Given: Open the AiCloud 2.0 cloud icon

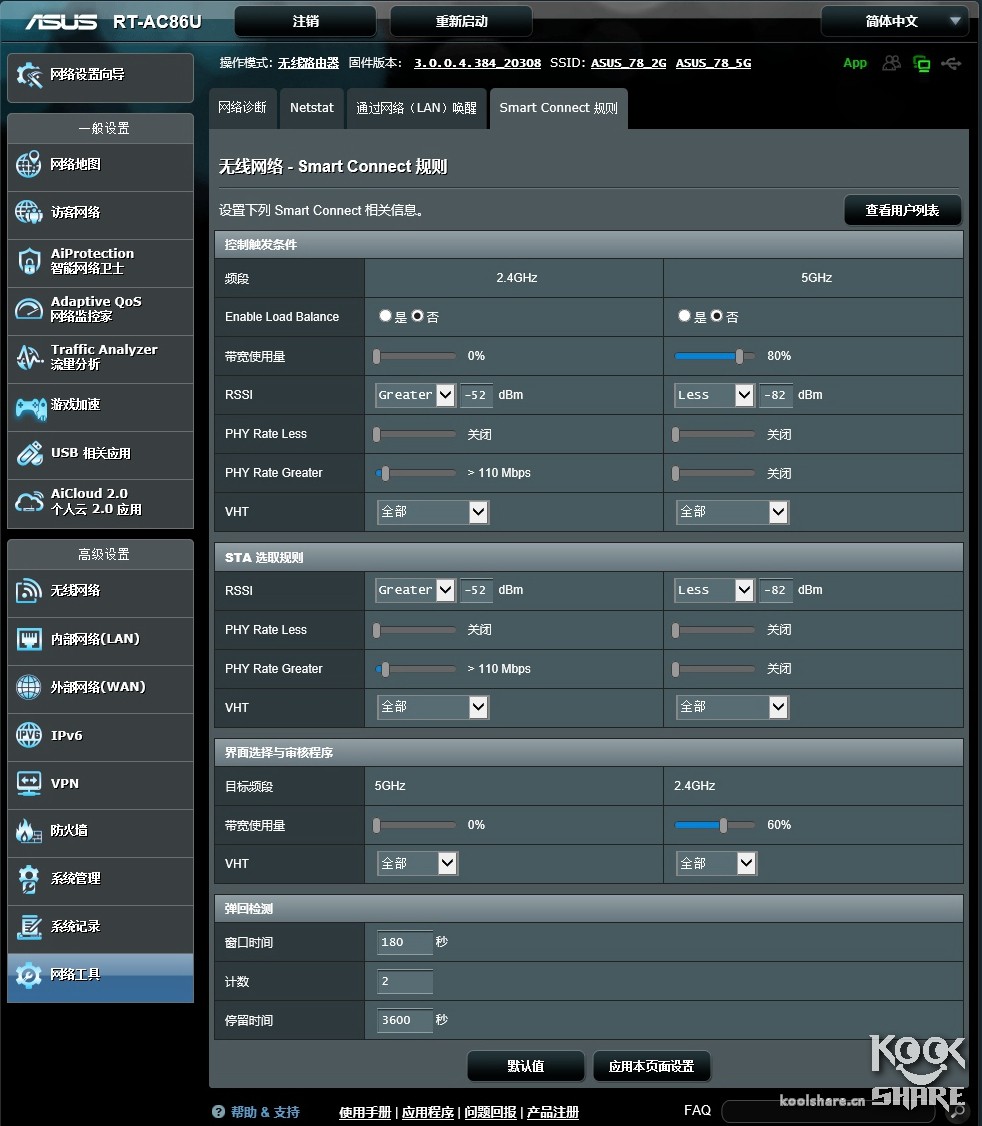Looking at the screenshot, I should pos(28,502).
